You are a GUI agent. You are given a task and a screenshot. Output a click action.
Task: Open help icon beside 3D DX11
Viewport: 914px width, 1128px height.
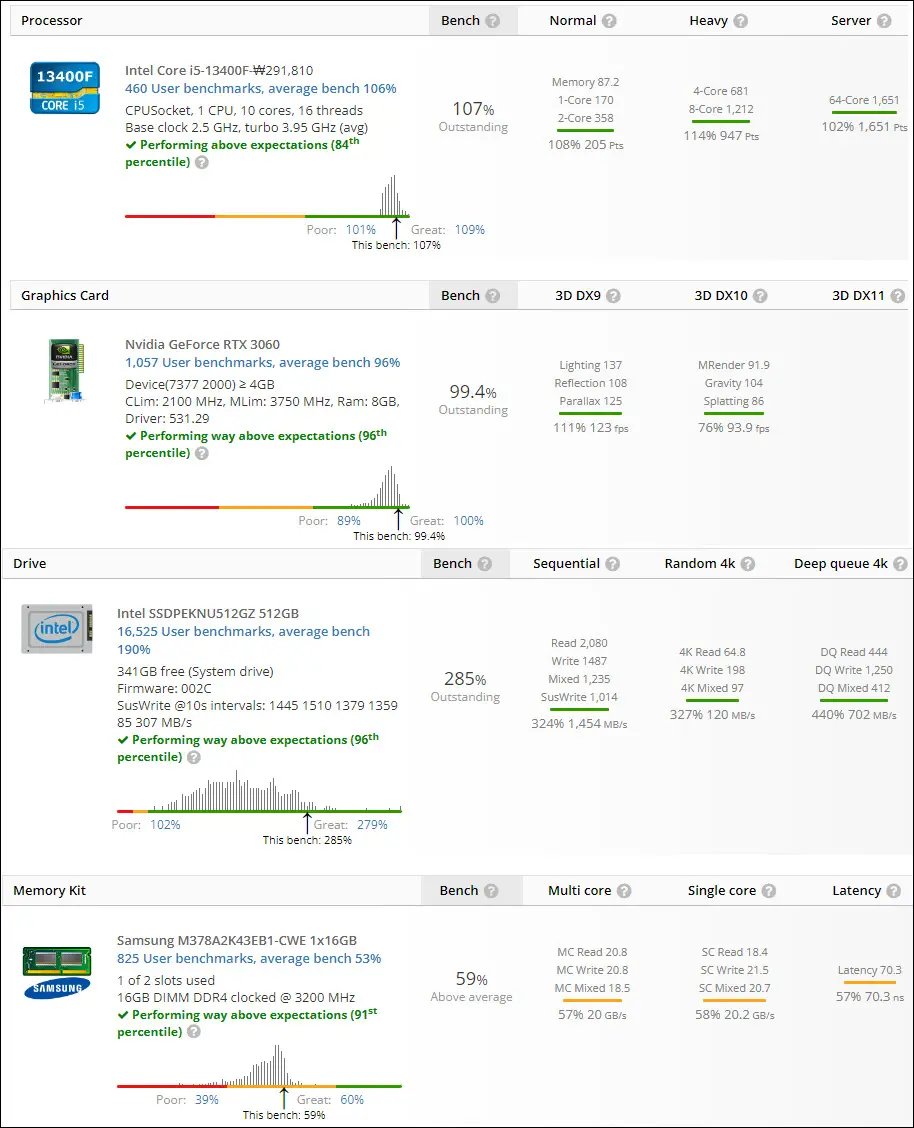pos(897,296)
